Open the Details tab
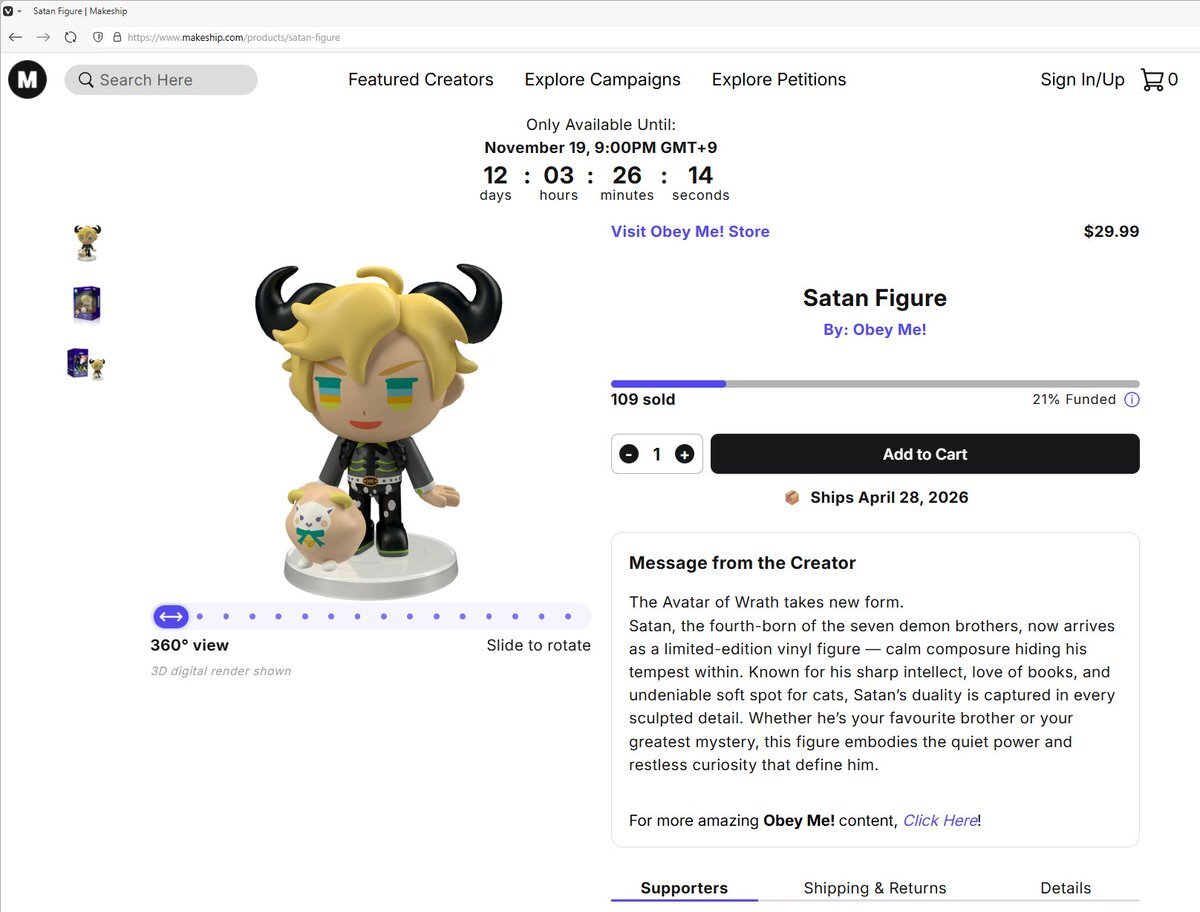 (1065, 888)
